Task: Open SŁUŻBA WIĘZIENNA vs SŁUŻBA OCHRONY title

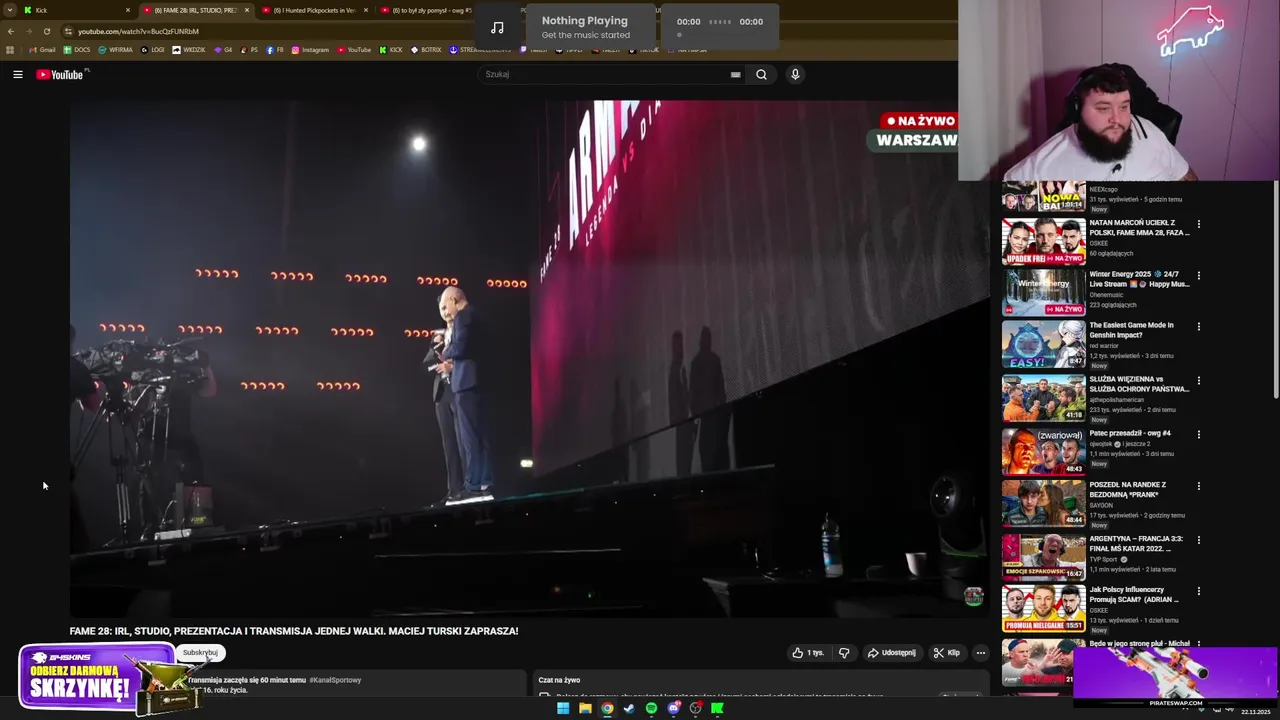Action: (1139, 384)
